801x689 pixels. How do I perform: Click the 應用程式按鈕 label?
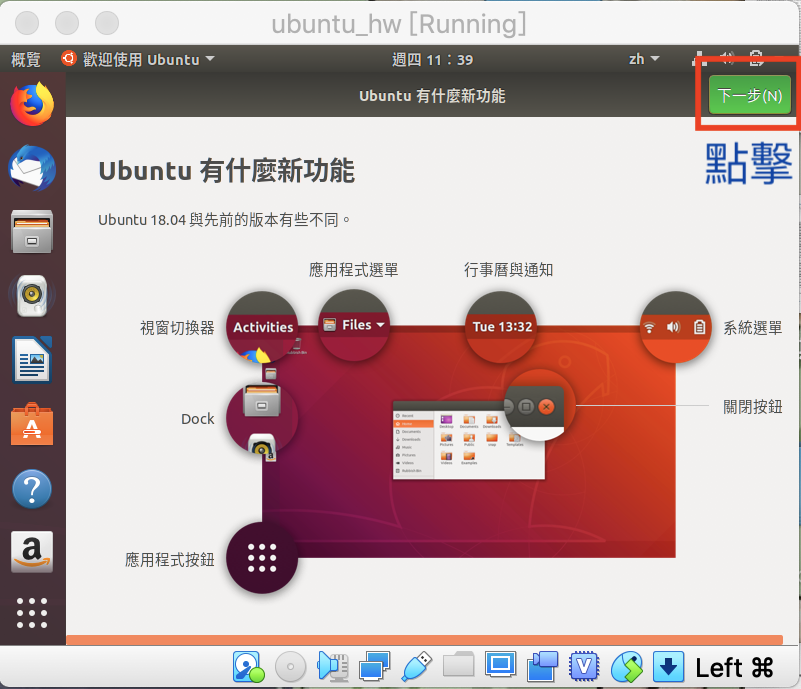click(170, 560)
